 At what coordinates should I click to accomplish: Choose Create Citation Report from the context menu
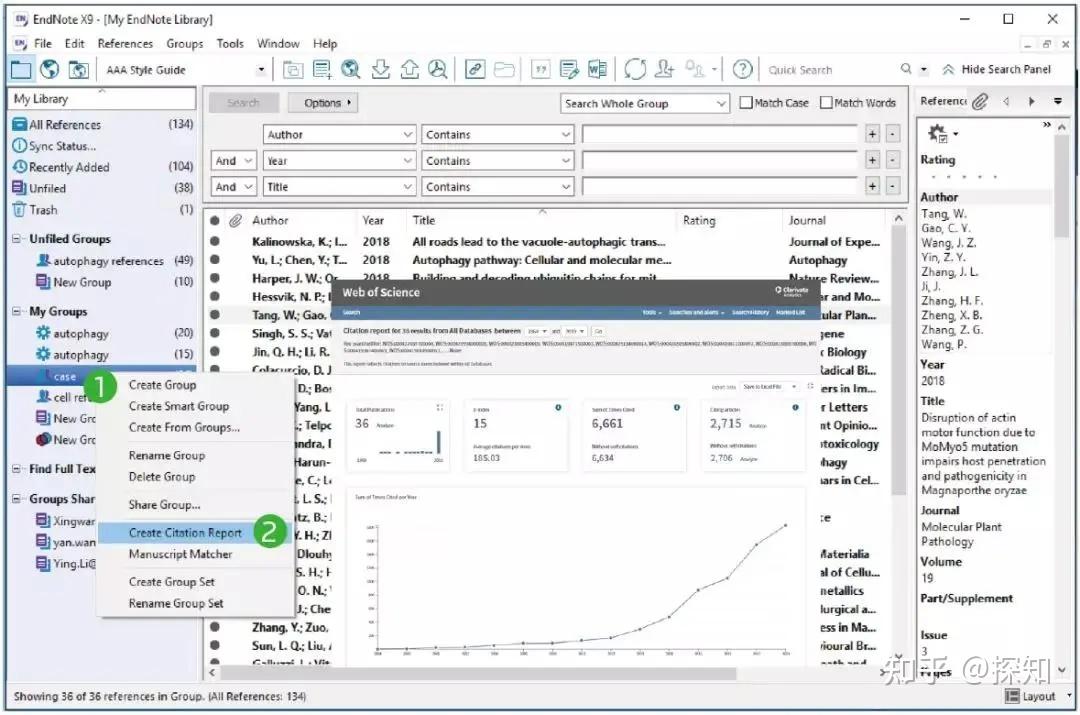coord(185,531)
